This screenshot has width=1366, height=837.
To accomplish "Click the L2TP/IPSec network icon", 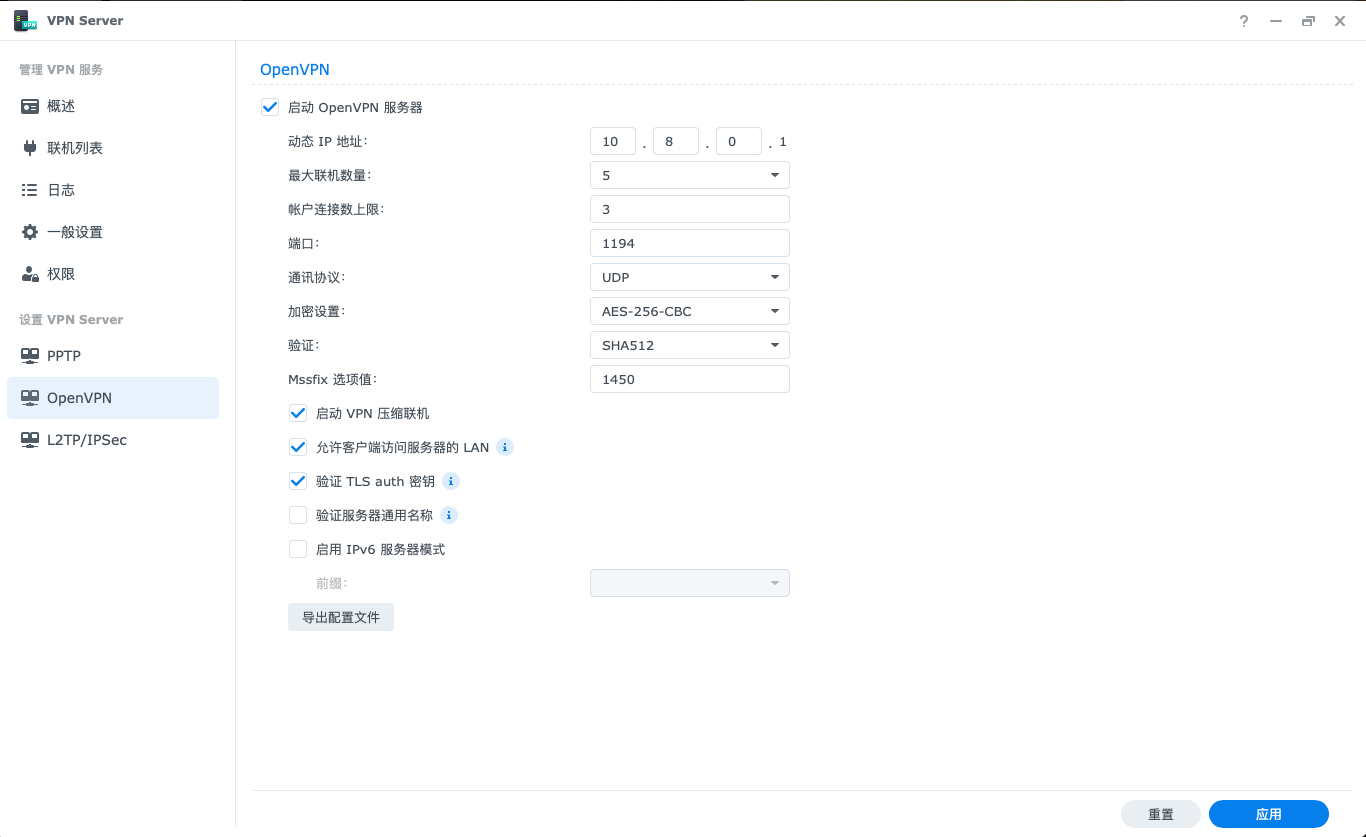I will pyautogui.click(x=30, y=440).
